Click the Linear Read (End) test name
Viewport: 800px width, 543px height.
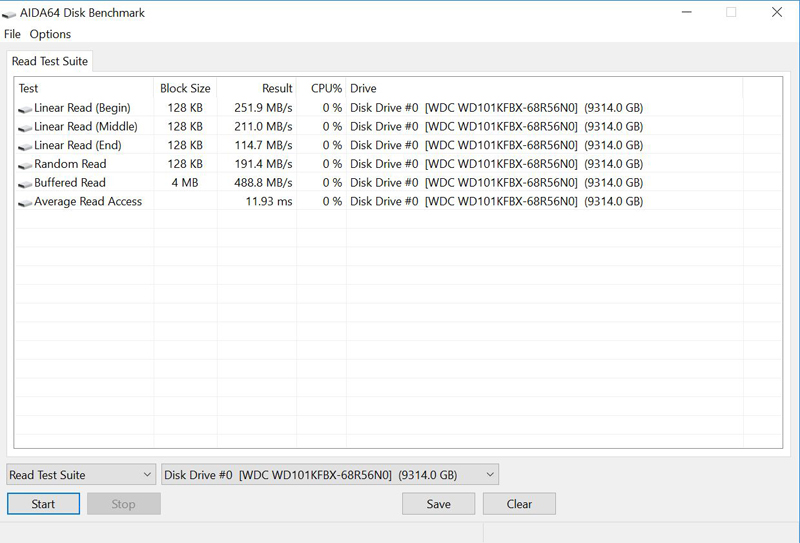click(78, 145)
